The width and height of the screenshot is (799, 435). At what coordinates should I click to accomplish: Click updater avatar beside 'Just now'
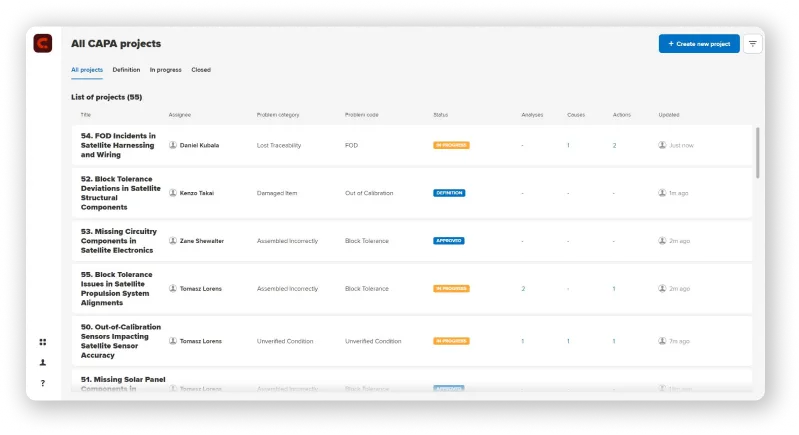pos(662,145)
